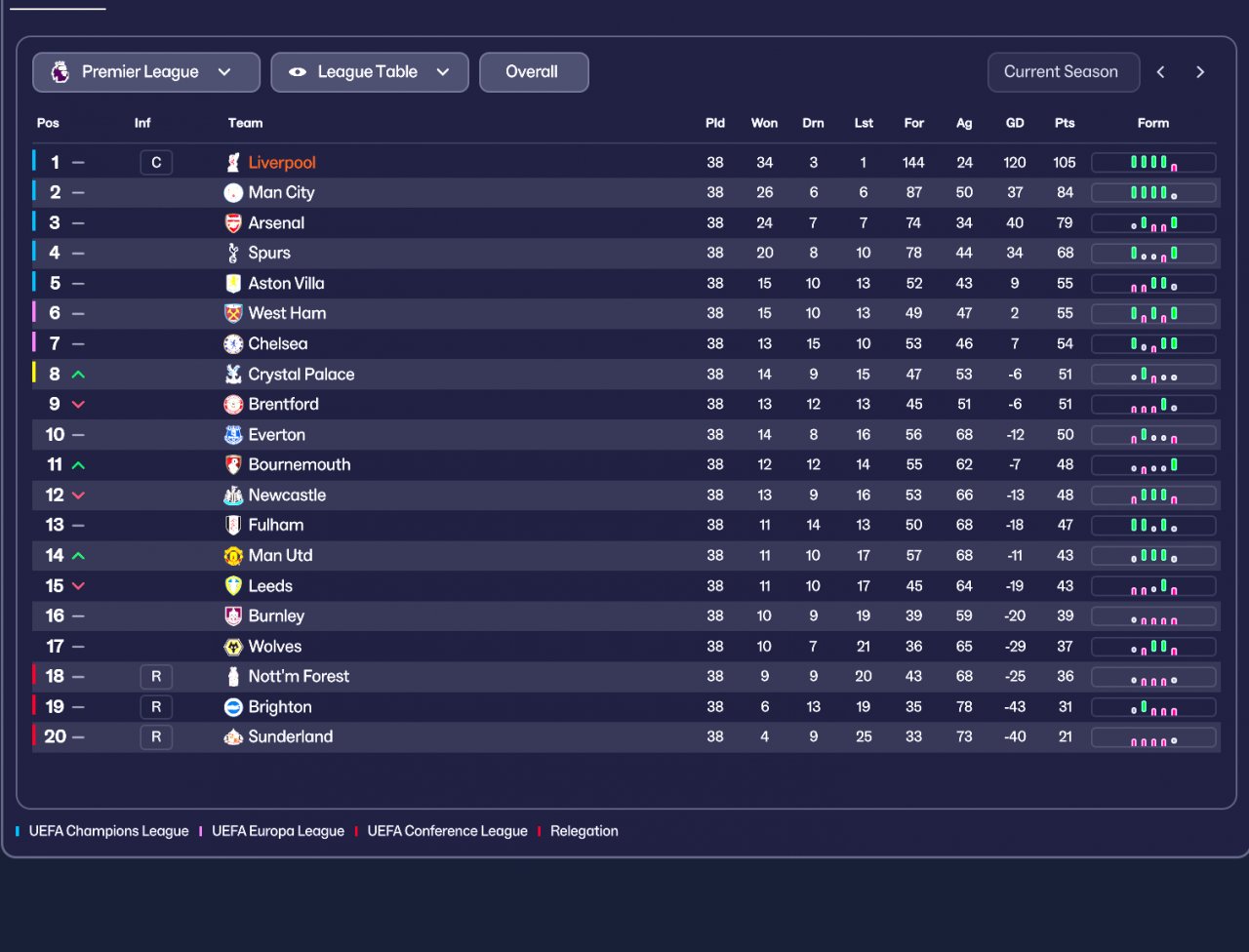Image resolution: width=1249 pixels, height=952 pixels.
Task: Click the Wolves club badge icon
Action: 233,647
